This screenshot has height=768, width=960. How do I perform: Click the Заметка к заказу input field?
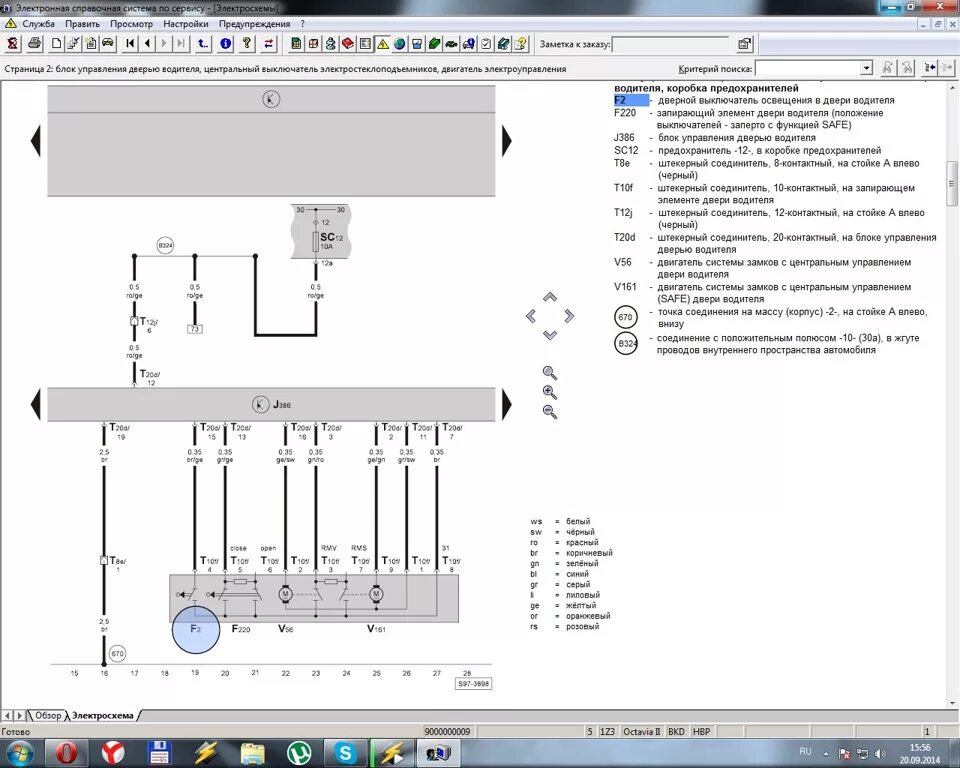[670, 44]
